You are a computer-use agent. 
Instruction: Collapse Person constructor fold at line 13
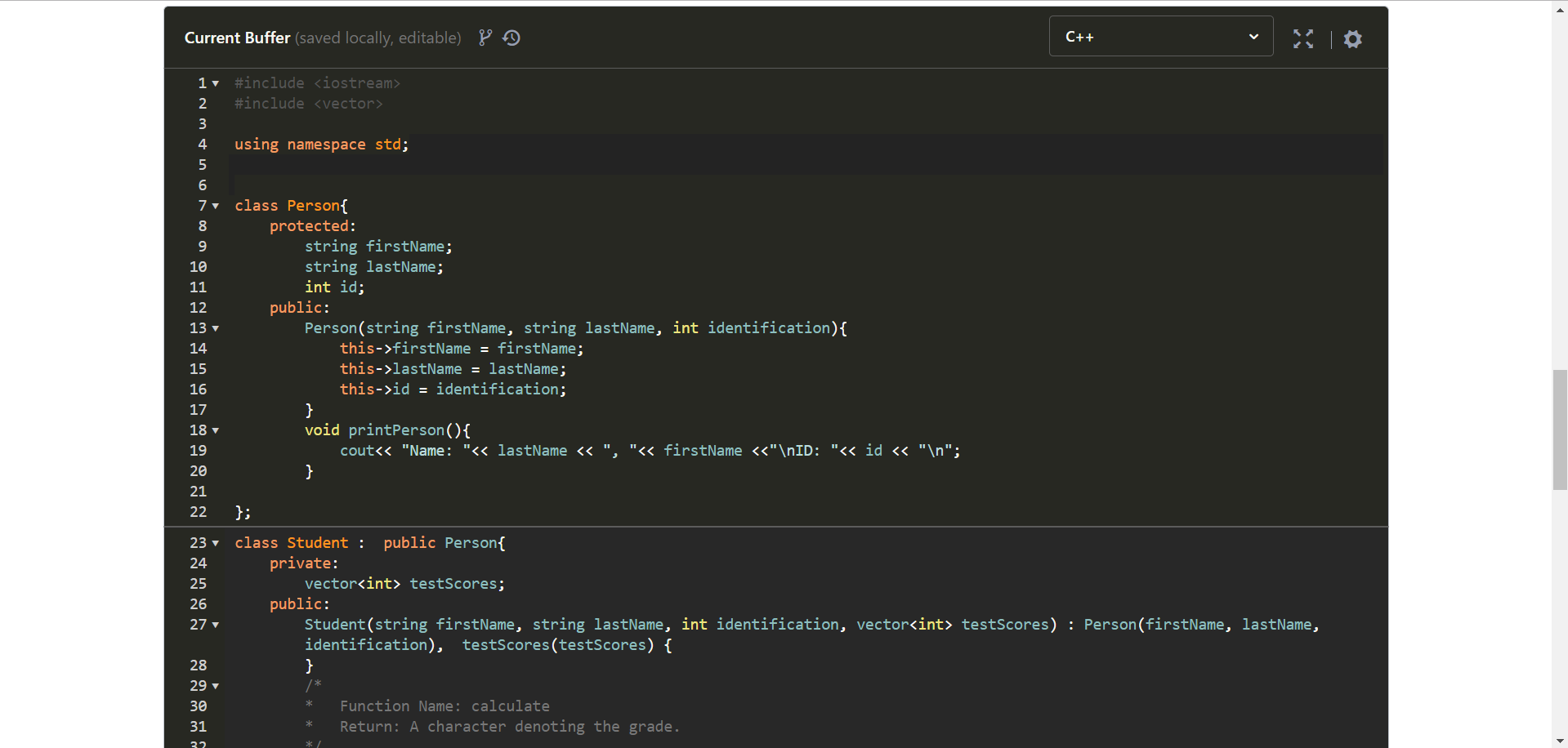click(216, 328)
